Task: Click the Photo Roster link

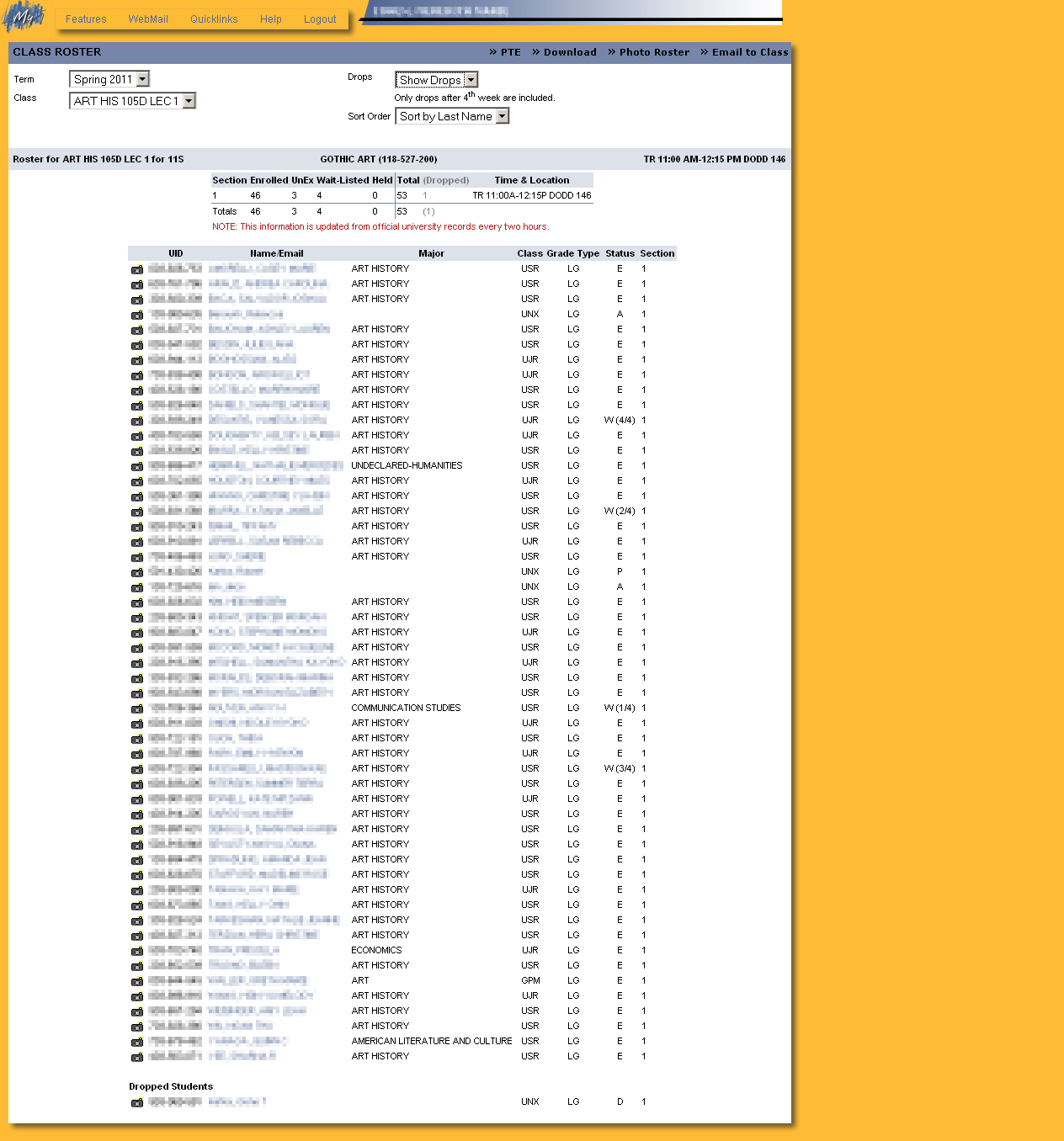Action: point(653,52)
